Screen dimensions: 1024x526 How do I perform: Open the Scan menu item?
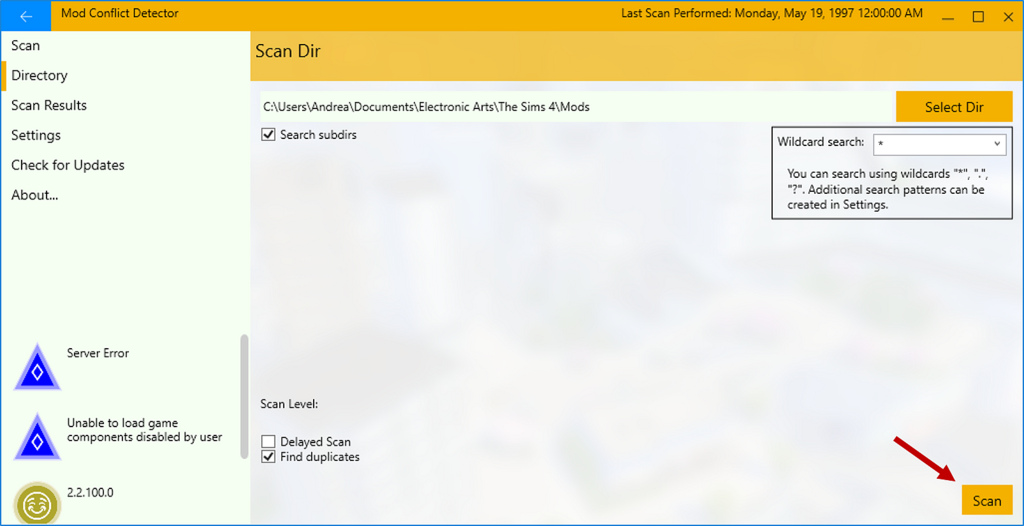[26, 45]
